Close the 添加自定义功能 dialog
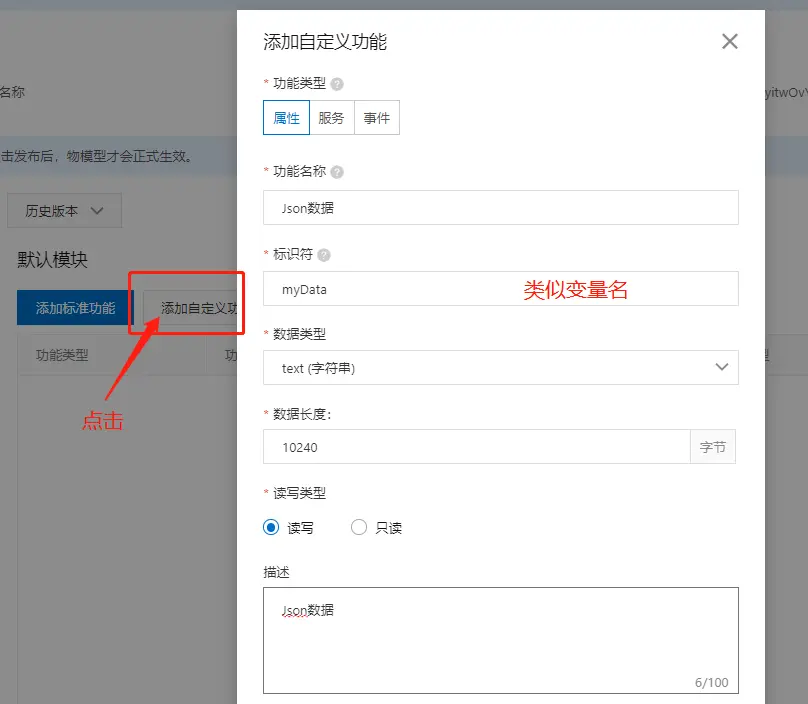808x704 pixels. [x=729, y=41]
